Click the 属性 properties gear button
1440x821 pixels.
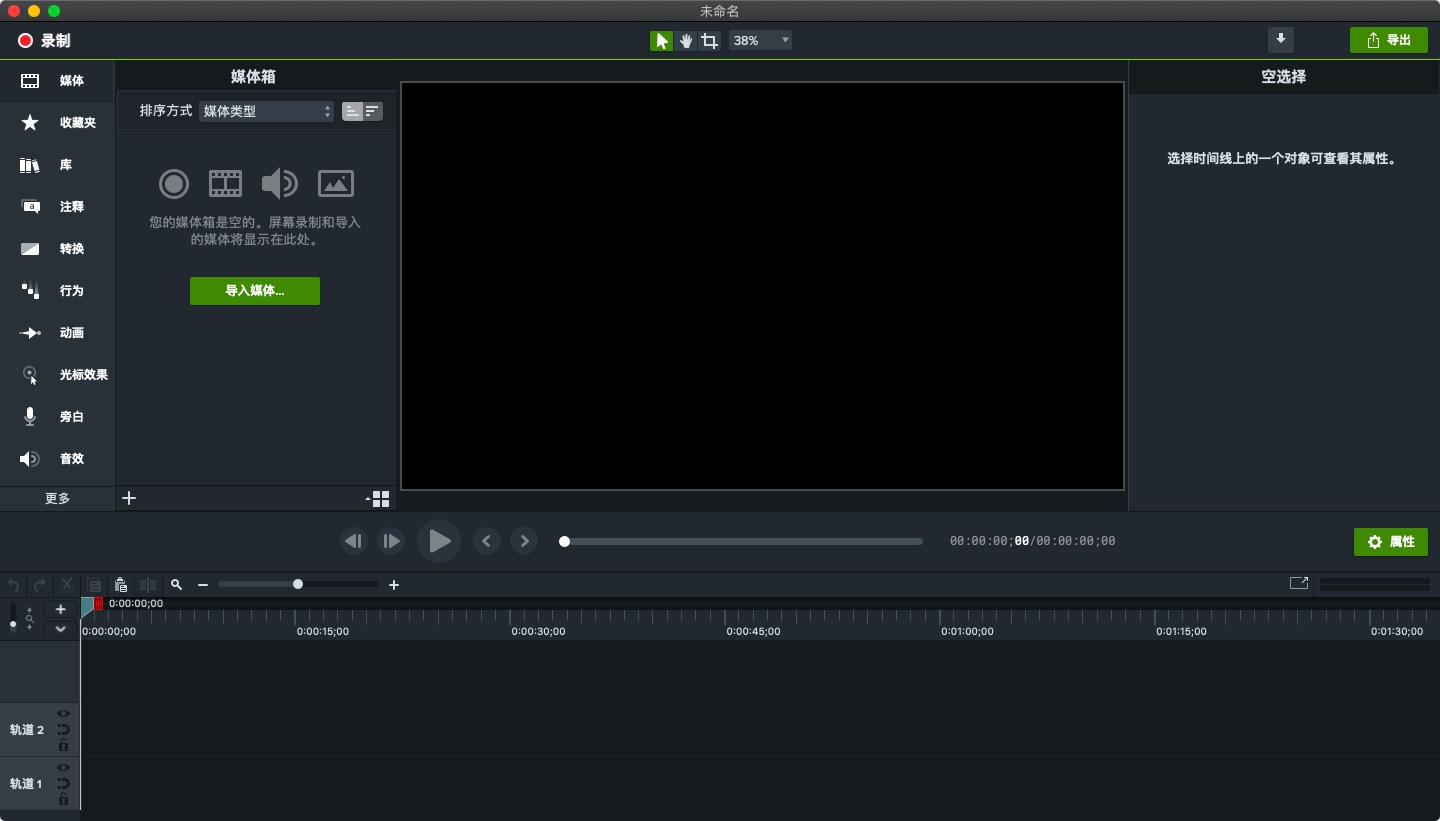[x=1391, y=541]
